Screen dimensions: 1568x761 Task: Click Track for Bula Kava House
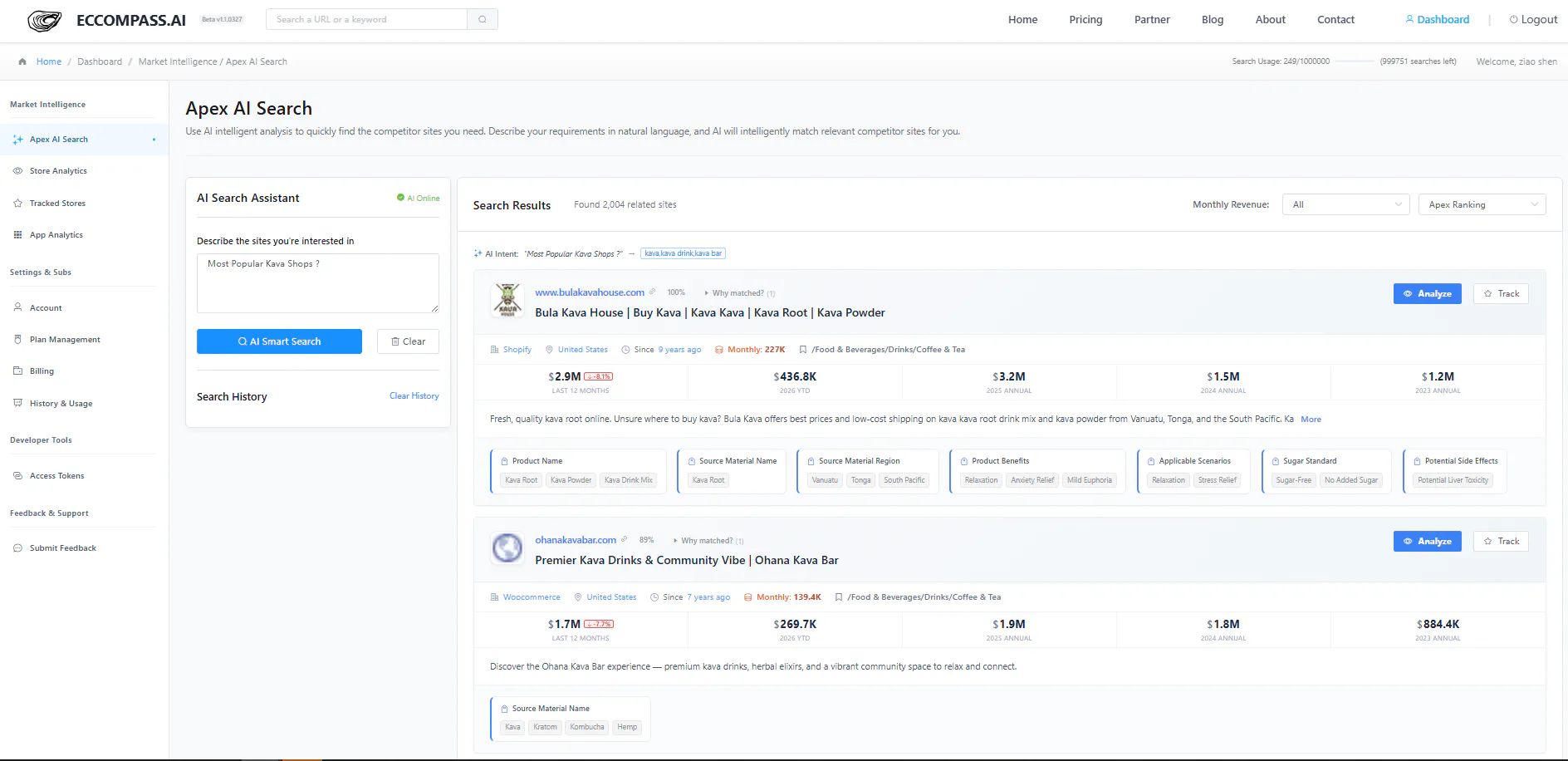click(1501, 293)
